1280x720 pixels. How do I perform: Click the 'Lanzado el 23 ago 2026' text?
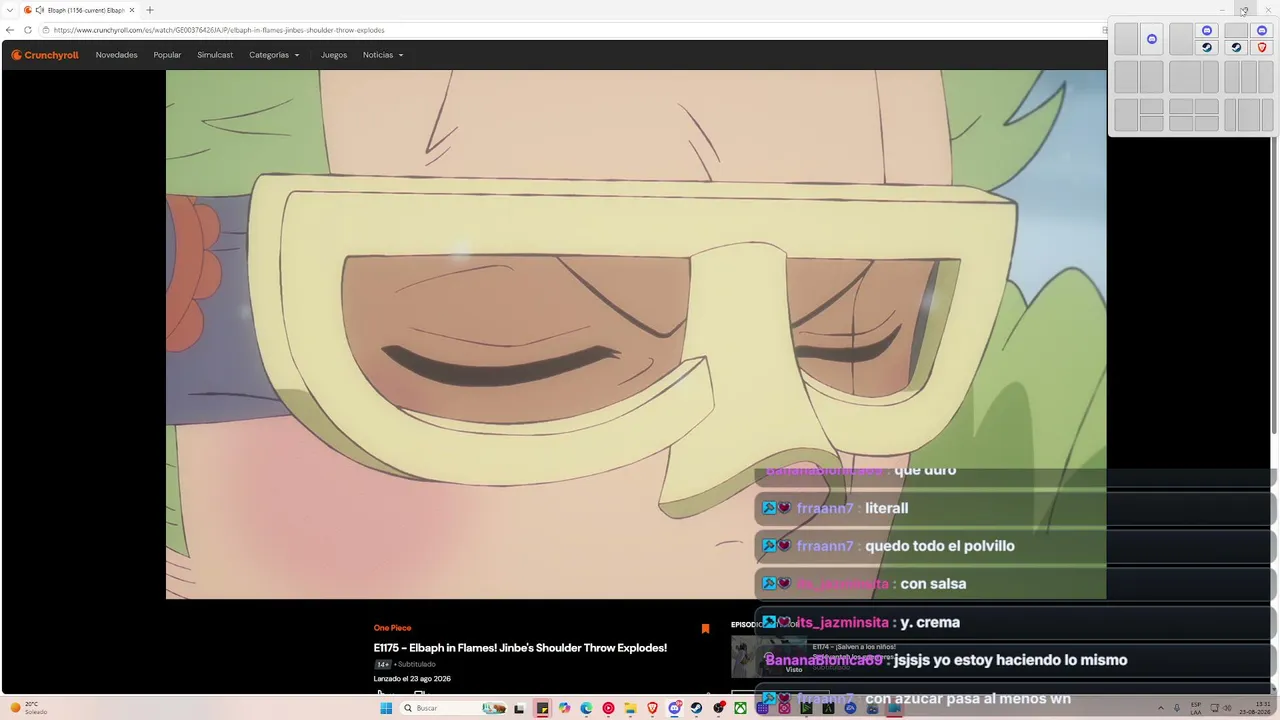pyautogui.click(x=412, y=679)
